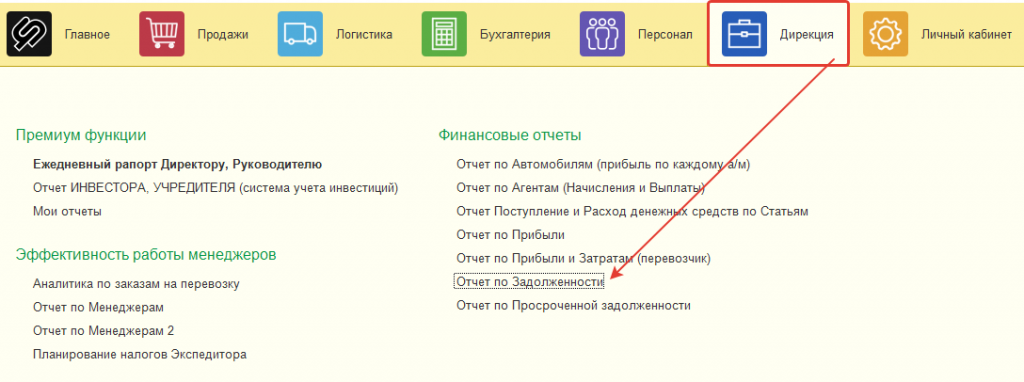1024x382 pixels.
Task: Click the blue truck Логистика icon
Action: 300,34
